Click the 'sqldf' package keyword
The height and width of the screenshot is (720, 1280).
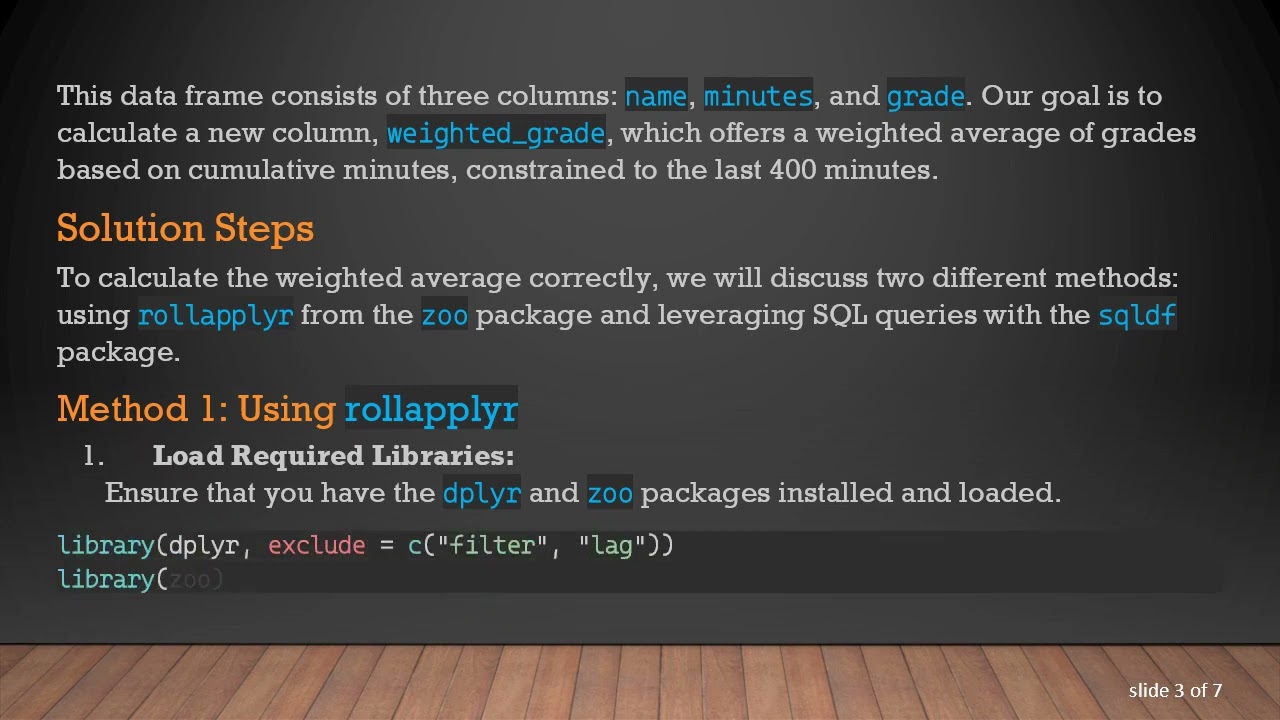click(x=1137, y=315)
